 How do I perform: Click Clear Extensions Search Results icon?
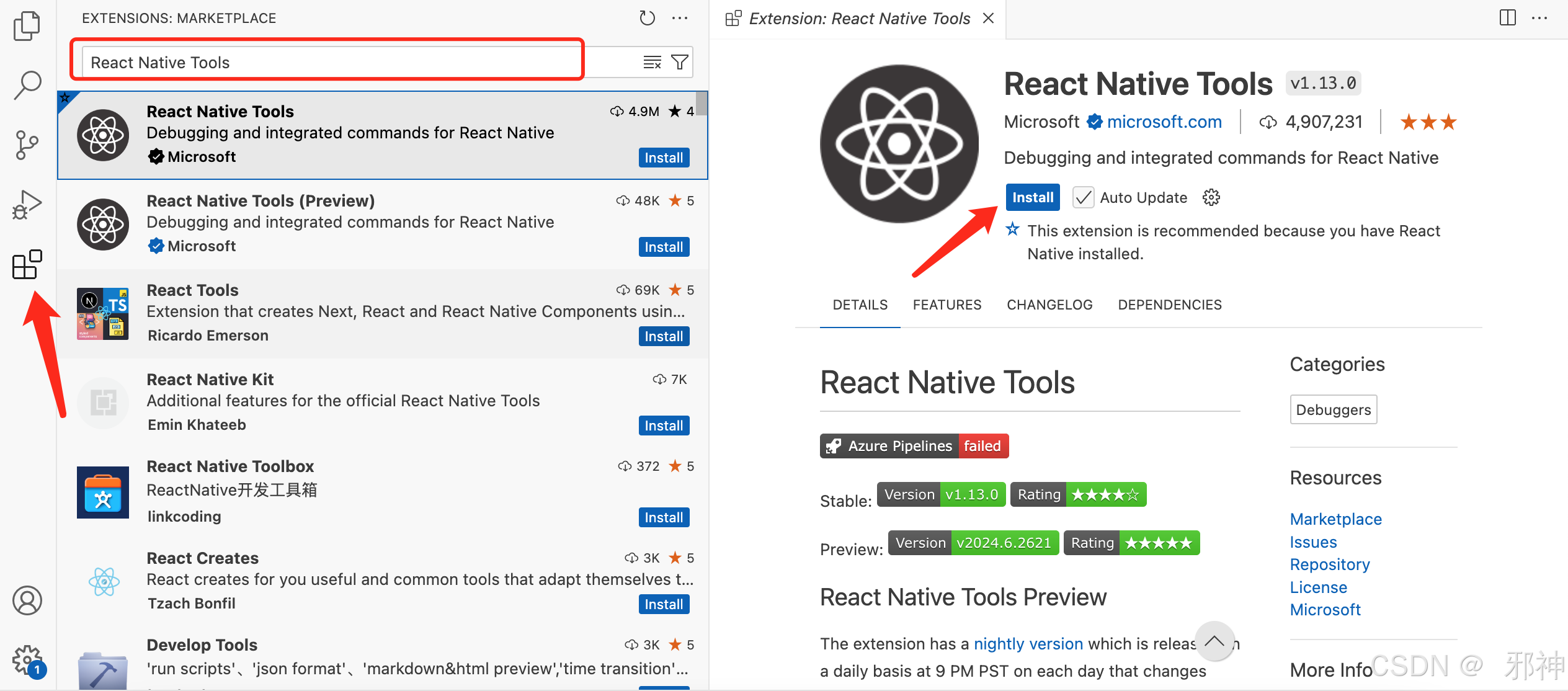[652, 62]
